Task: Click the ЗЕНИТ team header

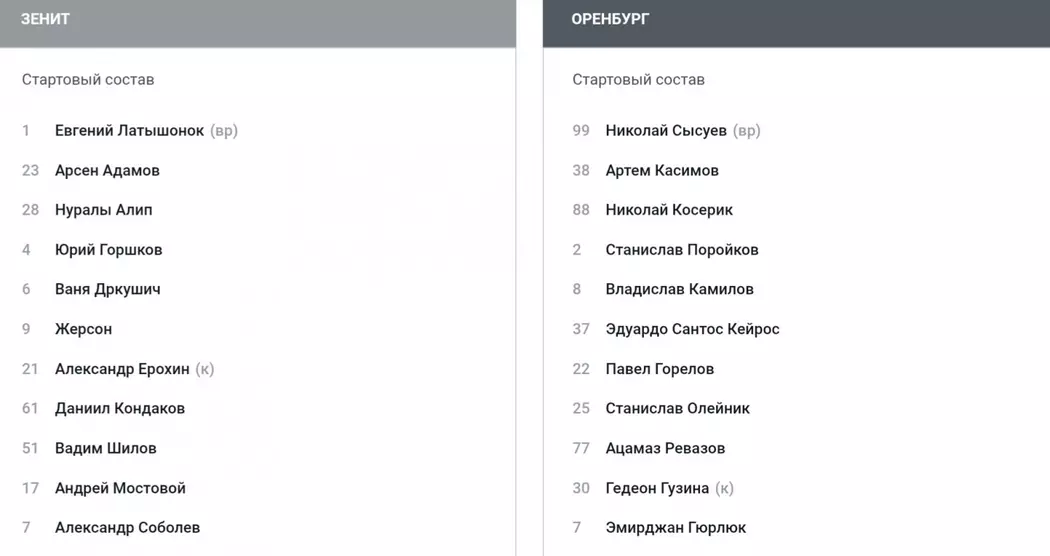Action: (45, 19)
